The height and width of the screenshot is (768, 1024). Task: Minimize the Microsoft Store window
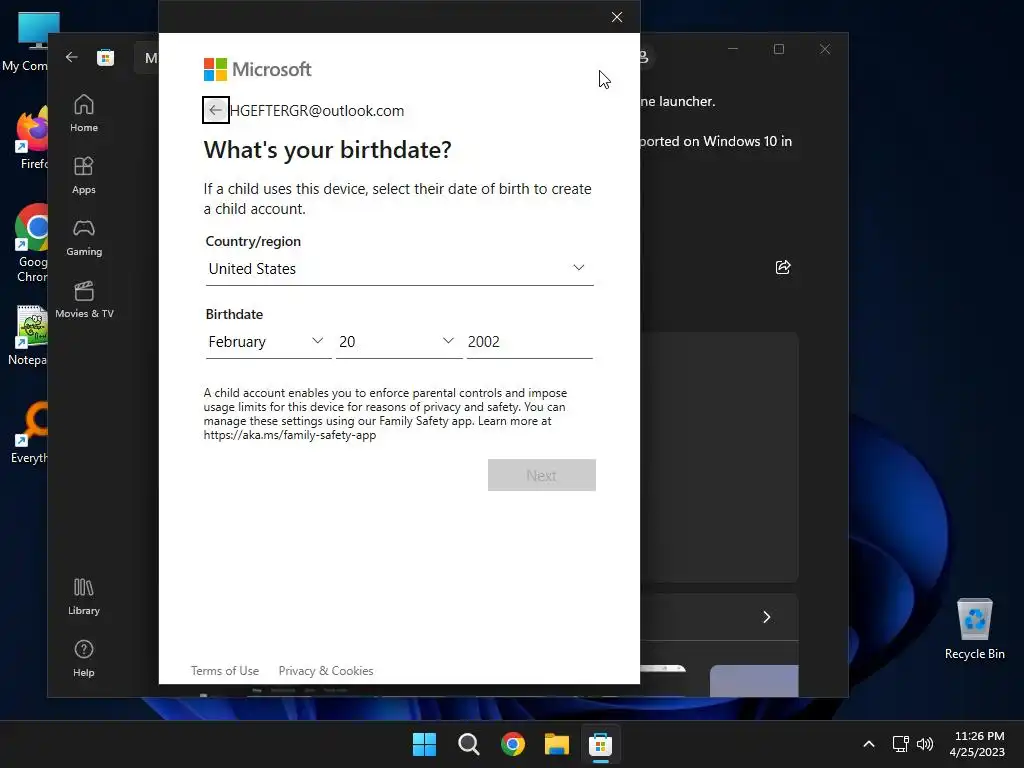[733, 49]
